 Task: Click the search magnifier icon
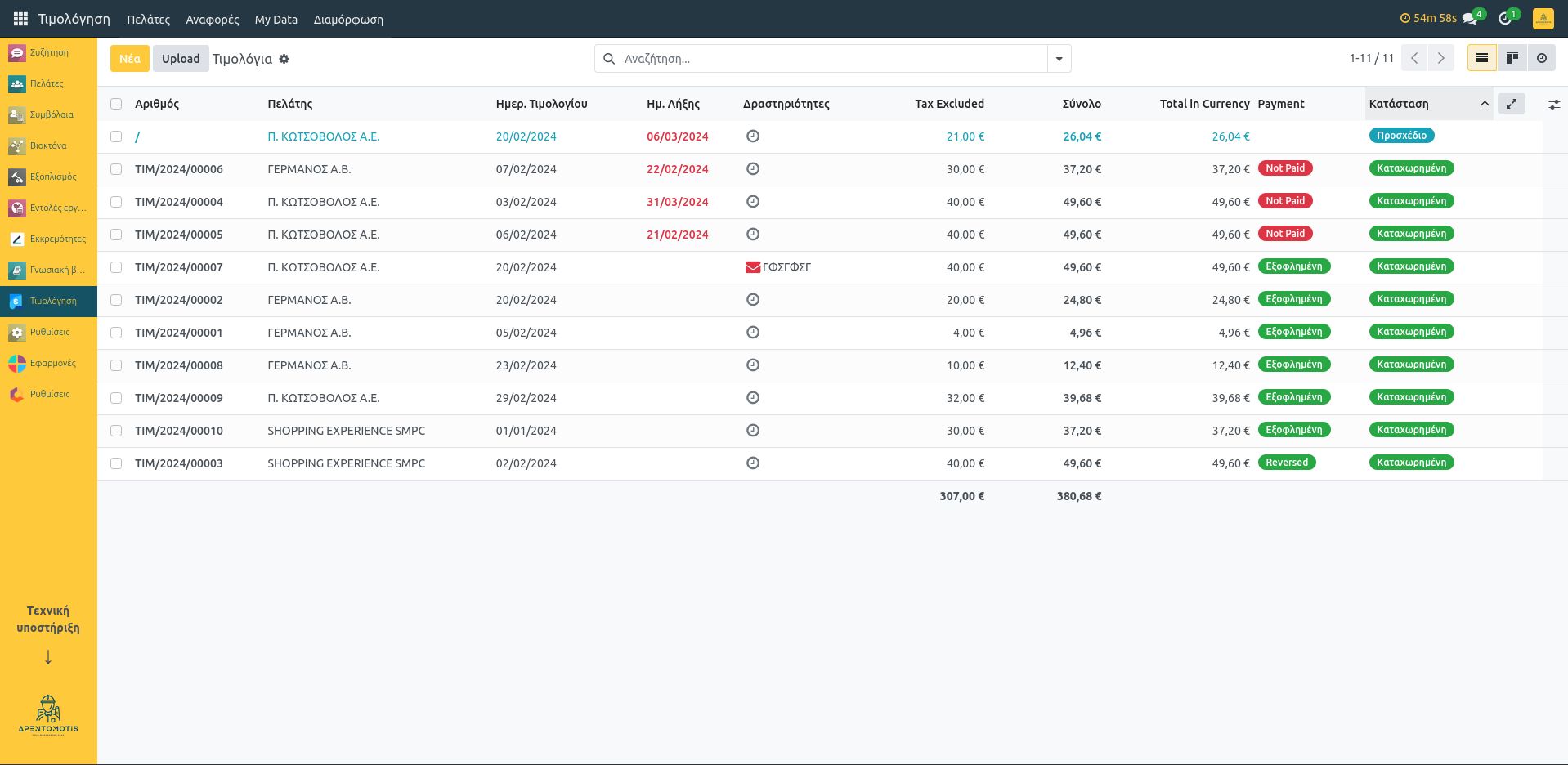(609, 59)
